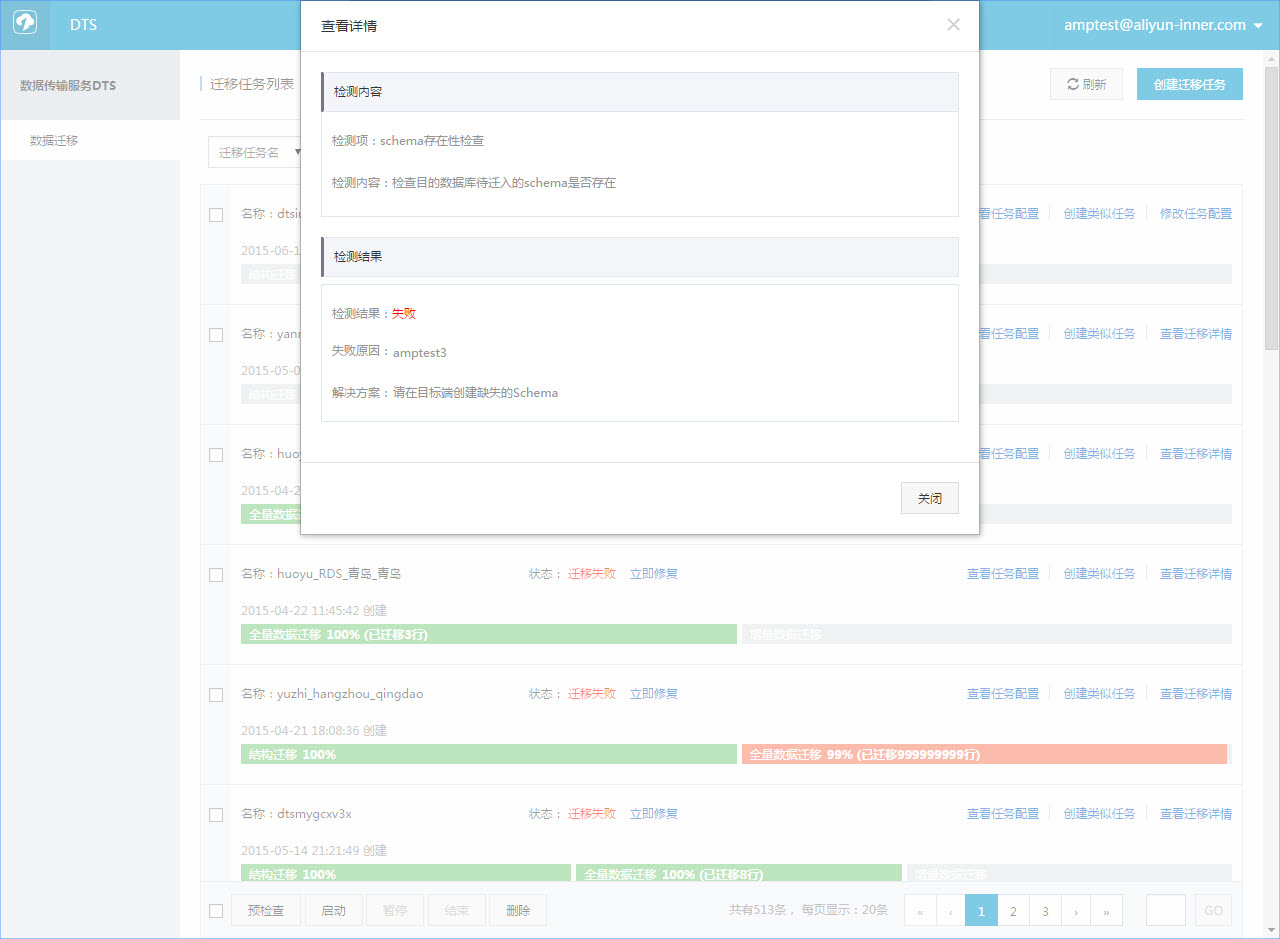
Task: Check the box for huoyu_RDS_青岛_青岛
Action: tap(216, 575)
